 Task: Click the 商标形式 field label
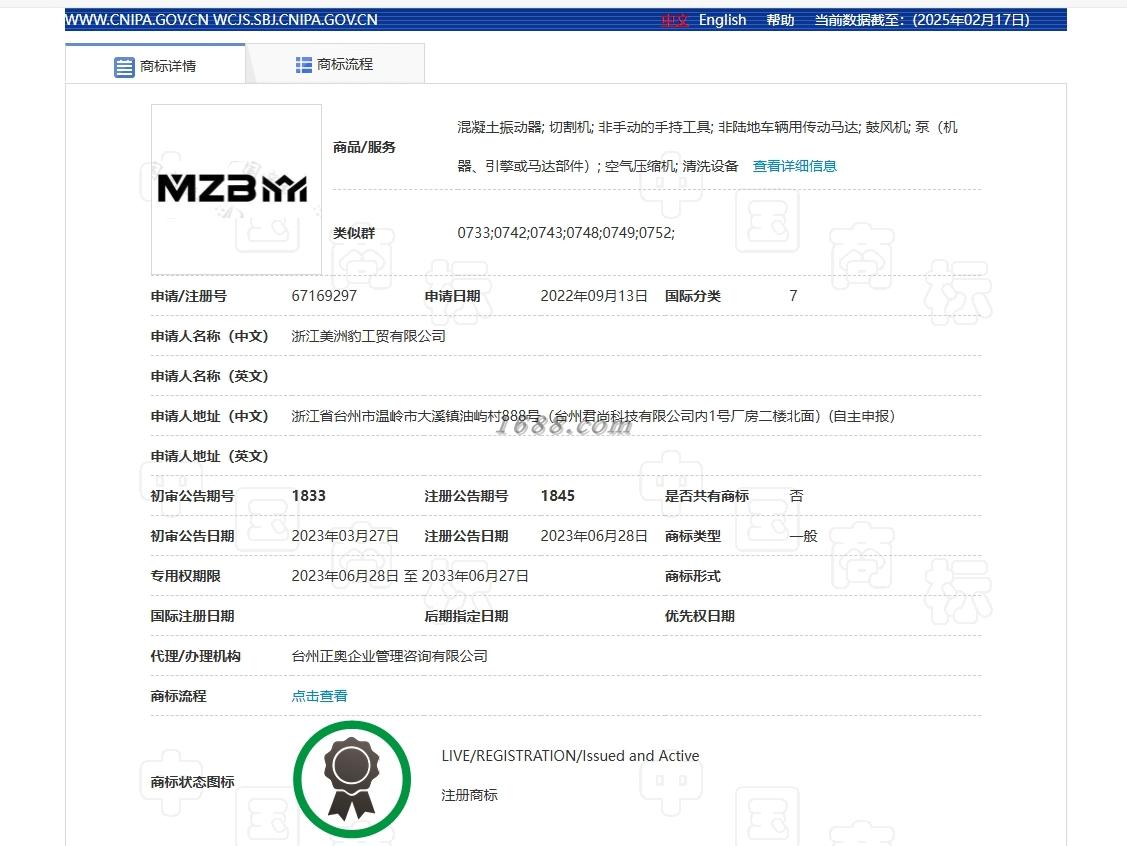[692, 576]
